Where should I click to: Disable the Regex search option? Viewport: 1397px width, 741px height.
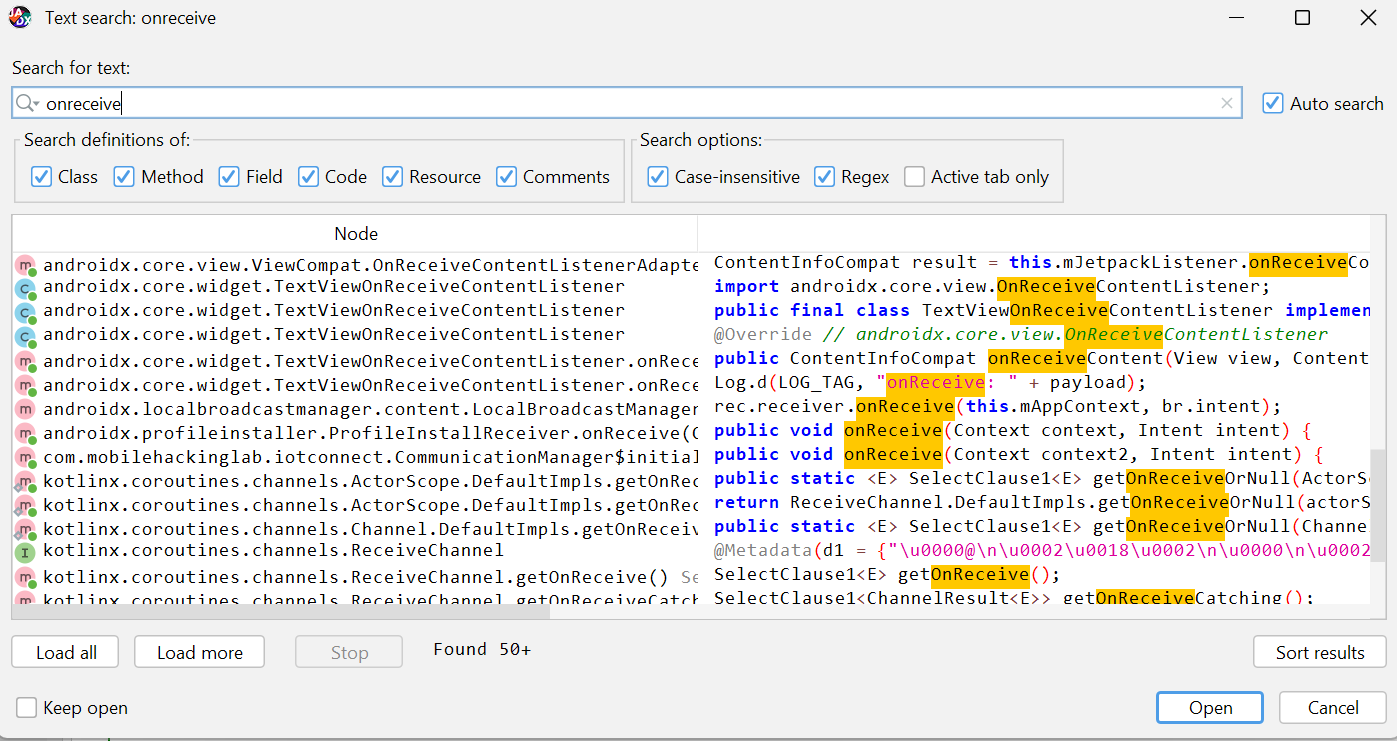pos(824,177)
